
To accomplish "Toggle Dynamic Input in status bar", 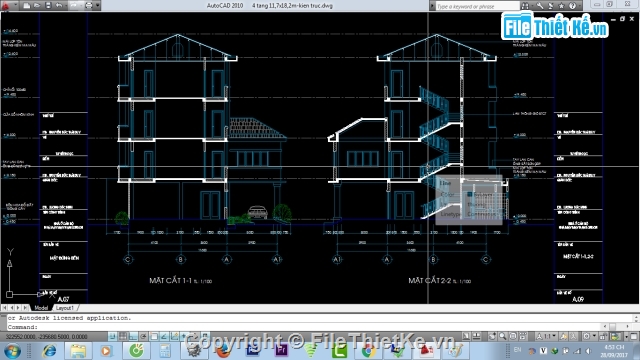I will 184,337.
